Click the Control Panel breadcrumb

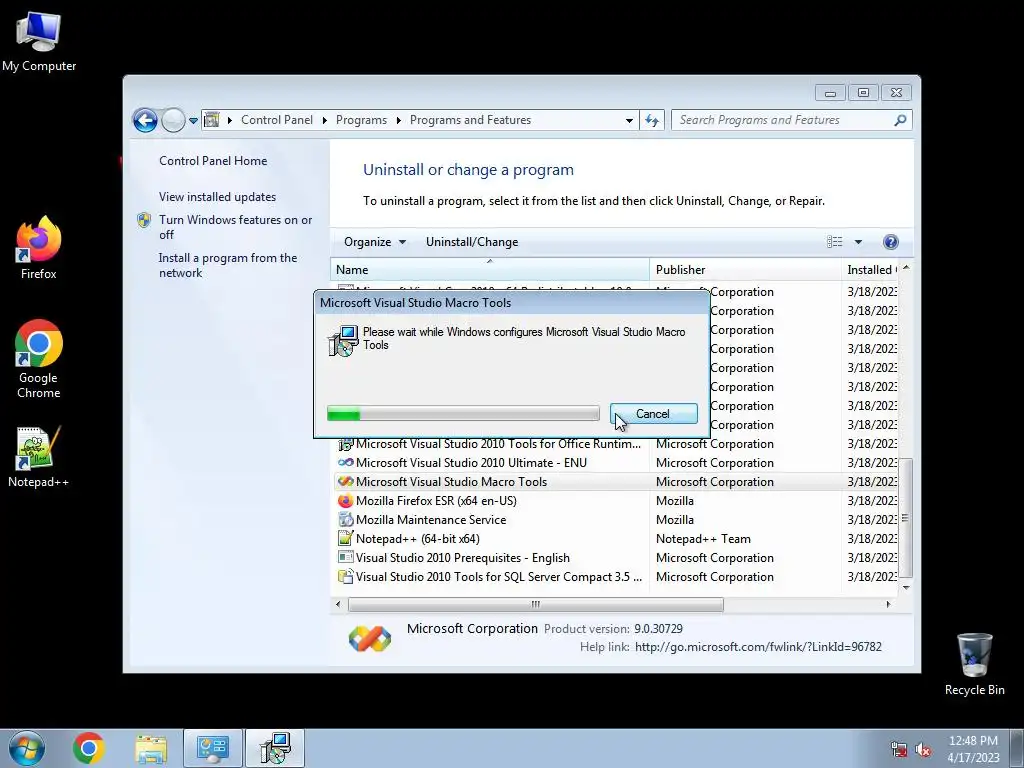pos(277,120)
